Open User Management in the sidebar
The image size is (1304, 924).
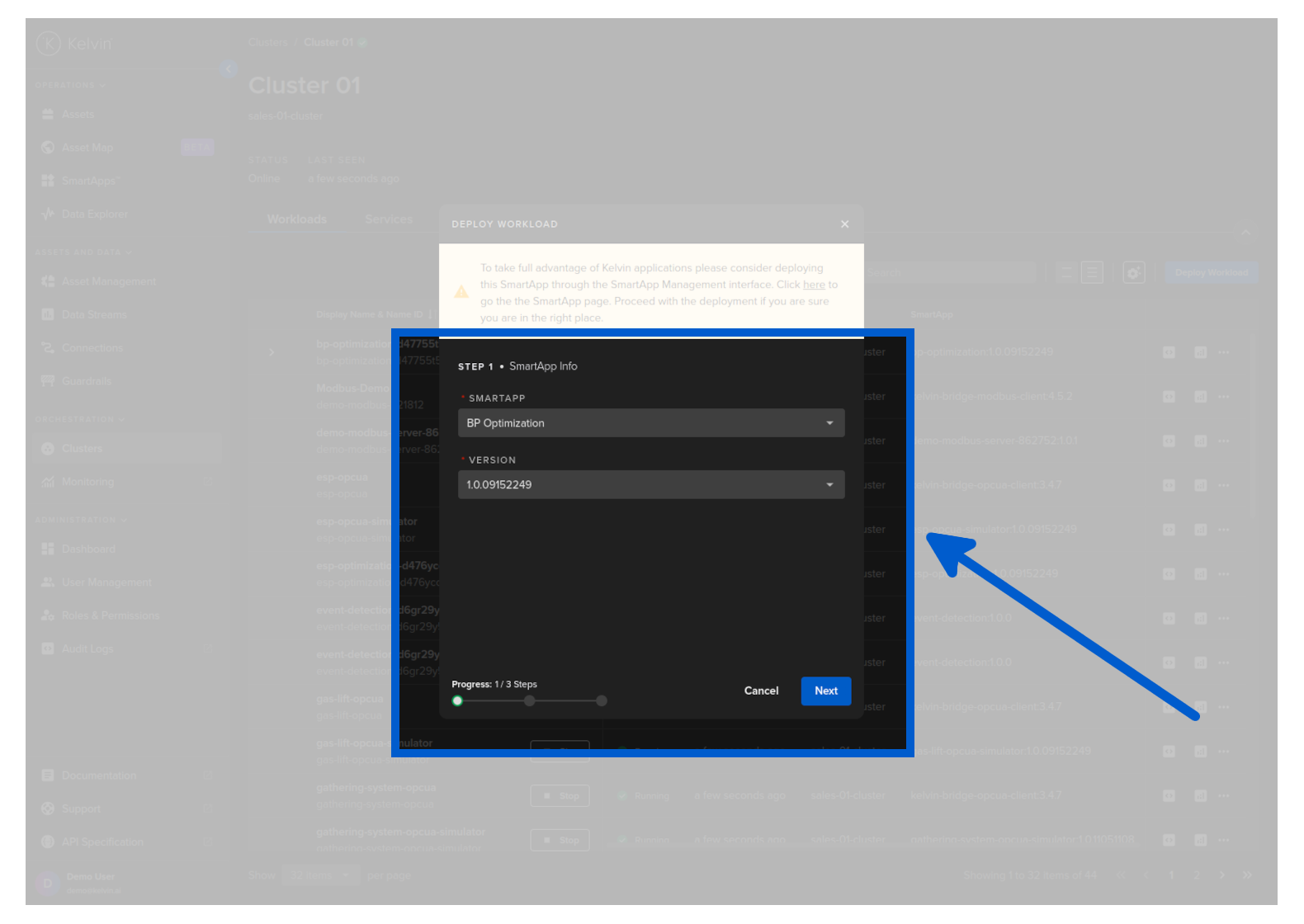106,582
